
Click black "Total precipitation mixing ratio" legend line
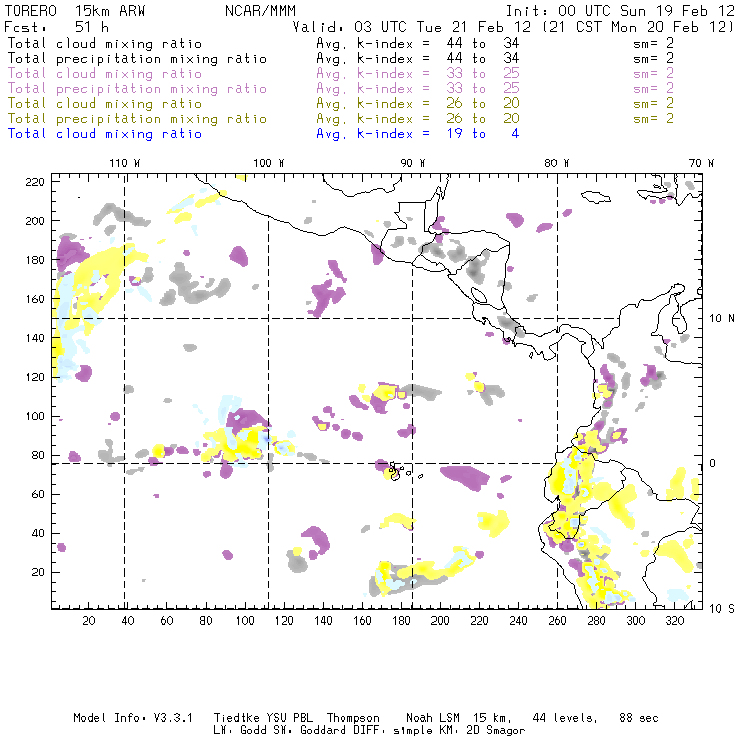pos(137,59)
